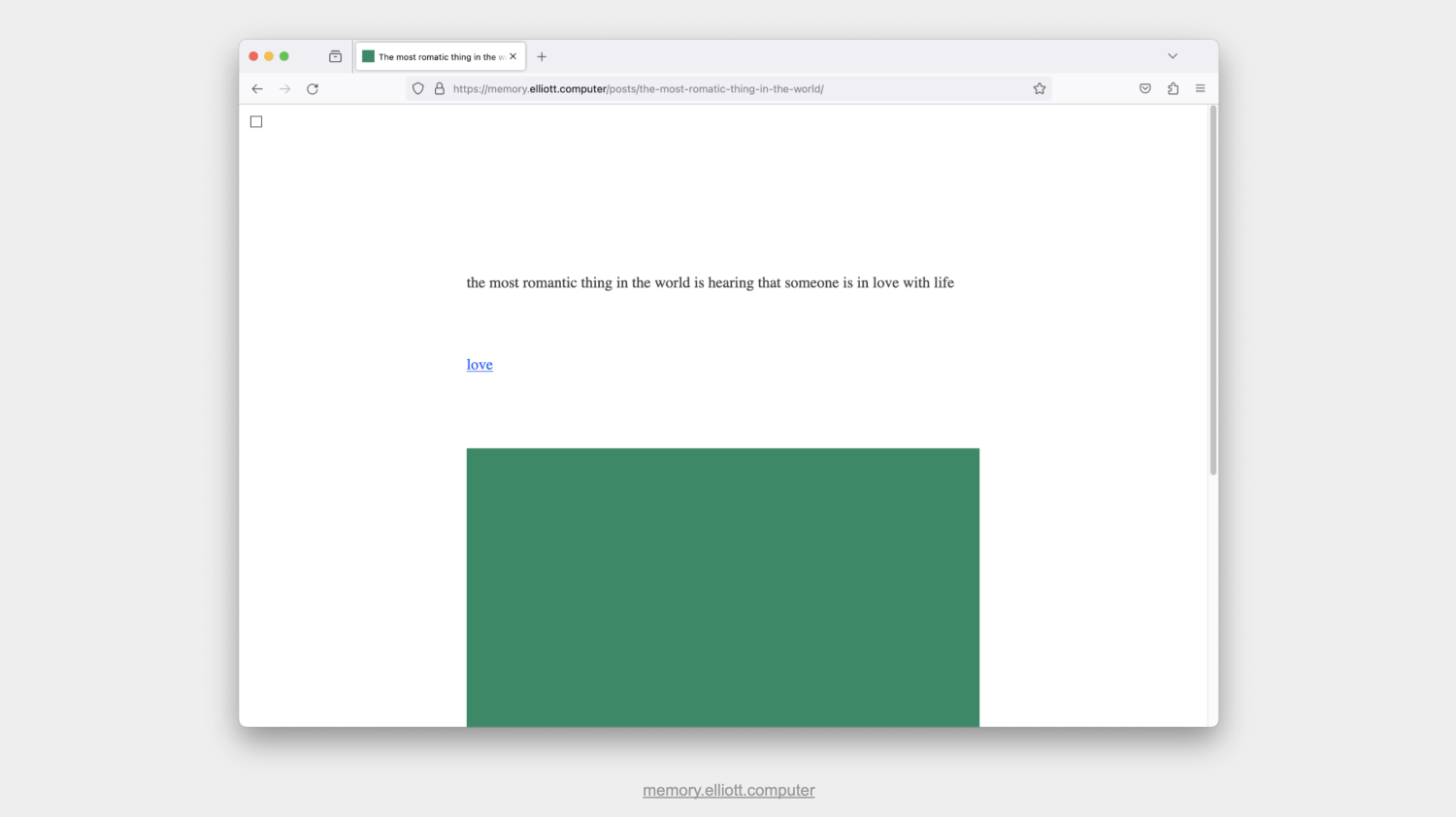Go back to the previous page
1456x817 pixels.
point(257,88)
